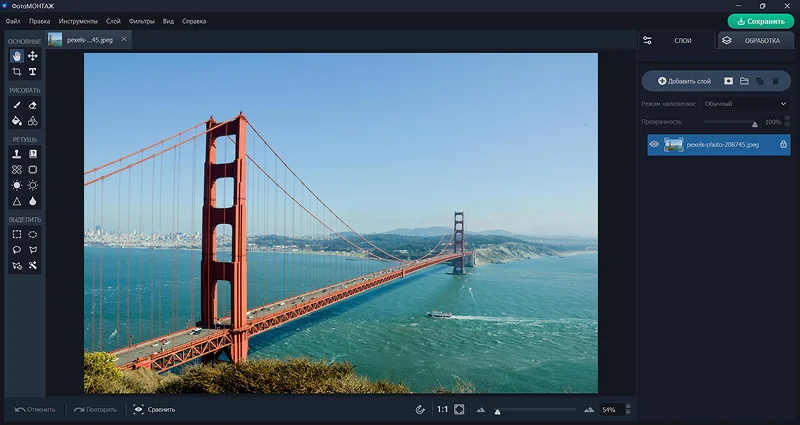Screen dimensions: 800x425
Task: Select the Rectangular selection tool
Action: 17,234
